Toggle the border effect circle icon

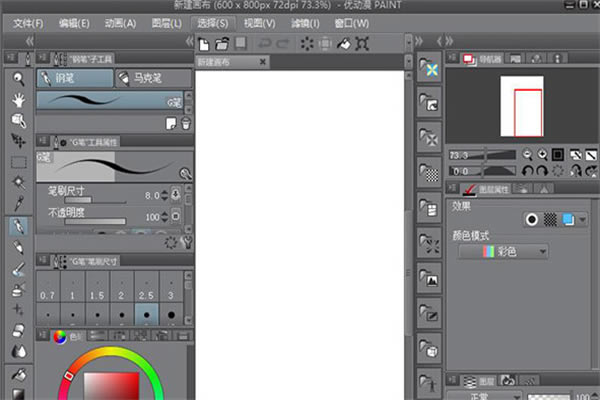[531, 219]
